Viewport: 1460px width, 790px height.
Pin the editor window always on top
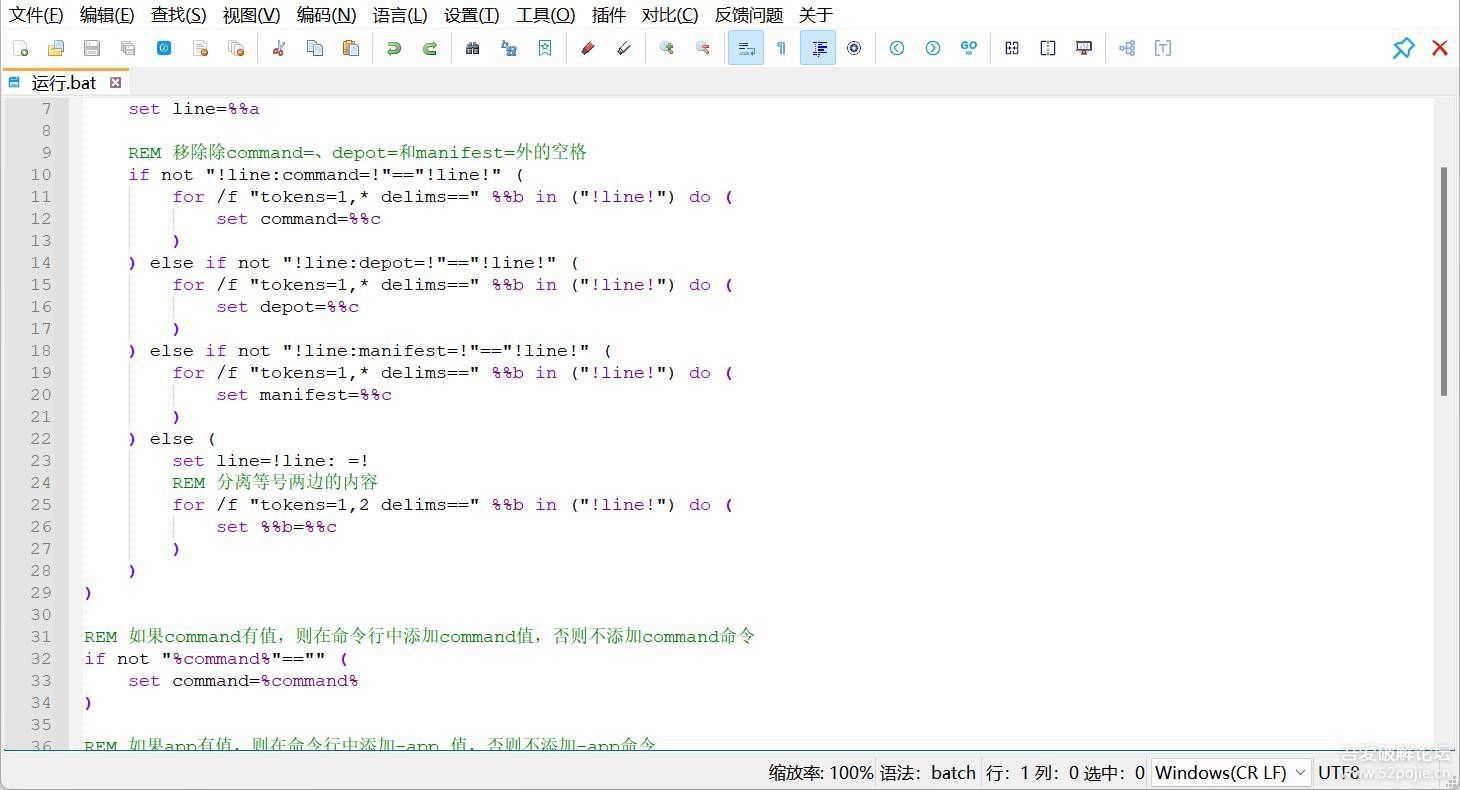click(1403, 47)
